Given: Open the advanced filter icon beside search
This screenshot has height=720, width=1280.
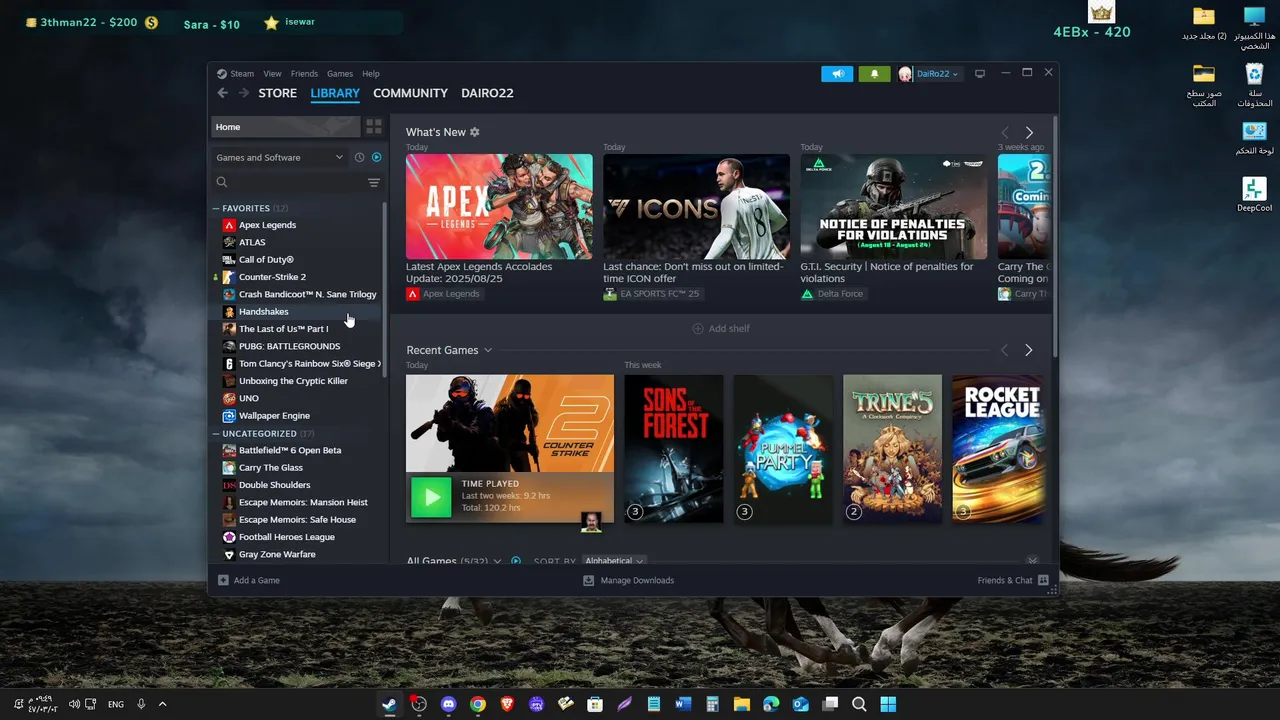Looking at the screenshot, I should [374, 182].
